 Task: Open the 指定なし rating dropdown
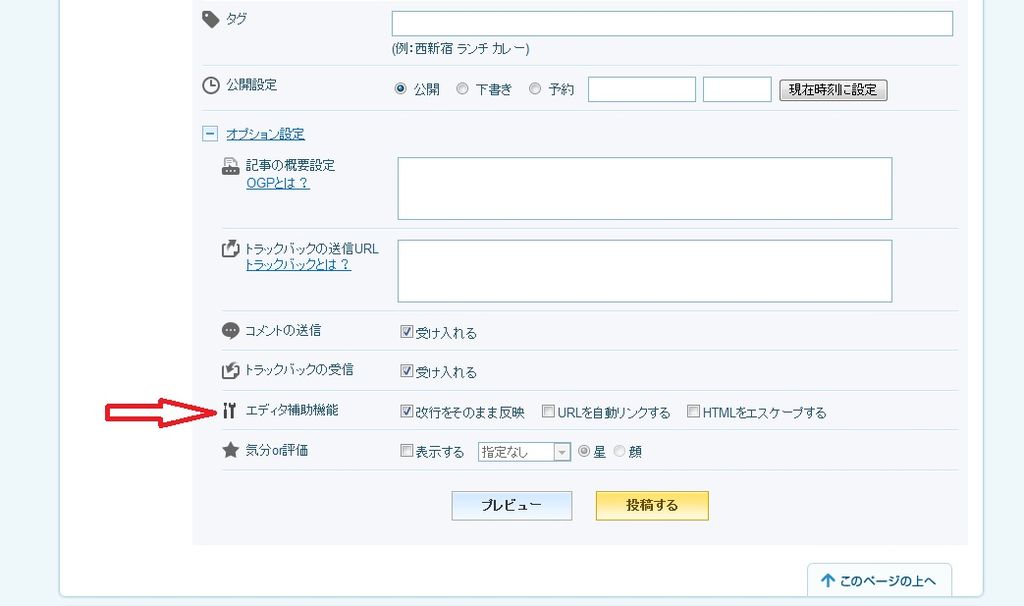click(x=524, y=452)
